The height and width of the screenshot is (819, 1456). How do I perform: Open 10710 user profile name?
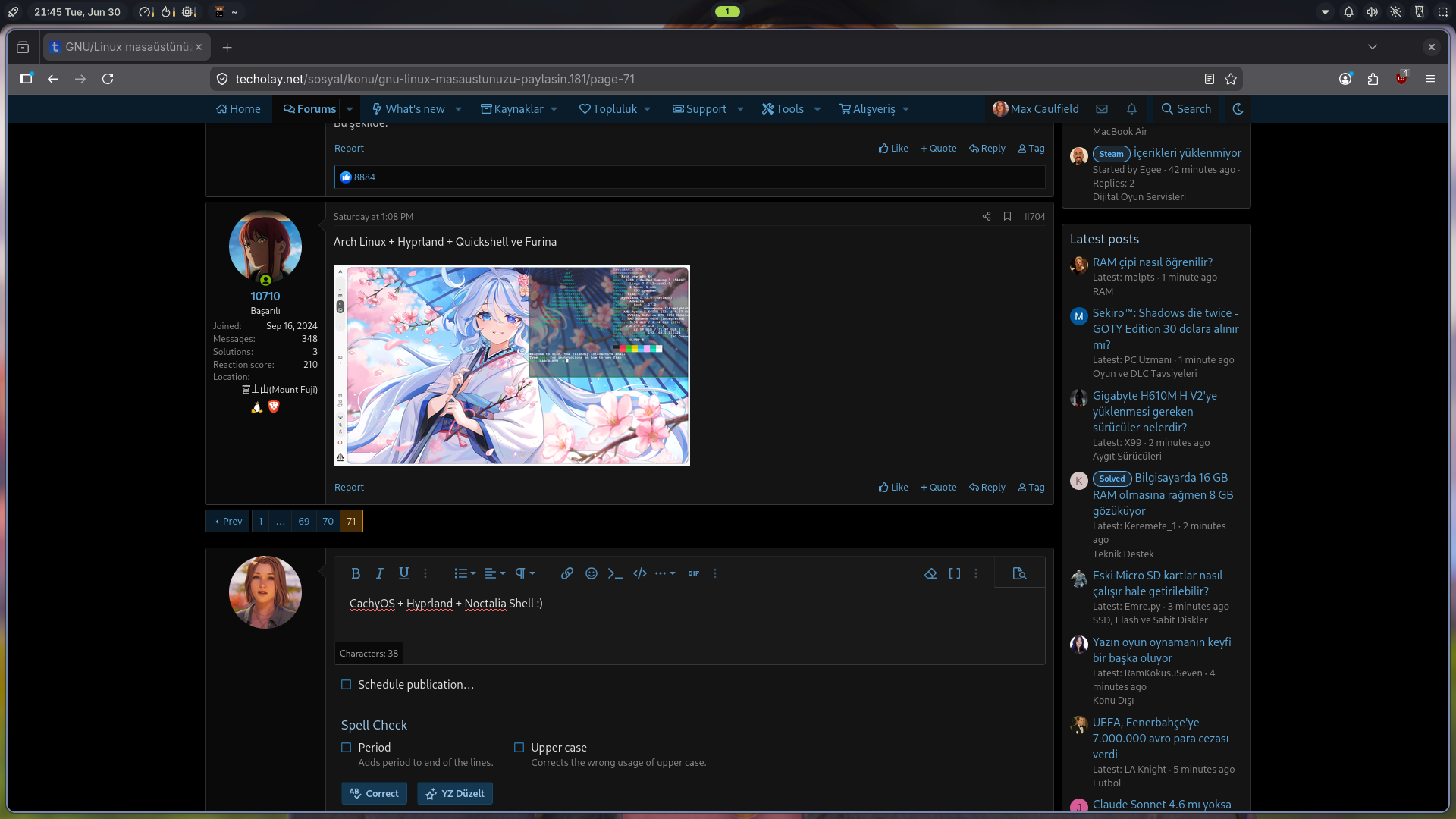(265, 297)
